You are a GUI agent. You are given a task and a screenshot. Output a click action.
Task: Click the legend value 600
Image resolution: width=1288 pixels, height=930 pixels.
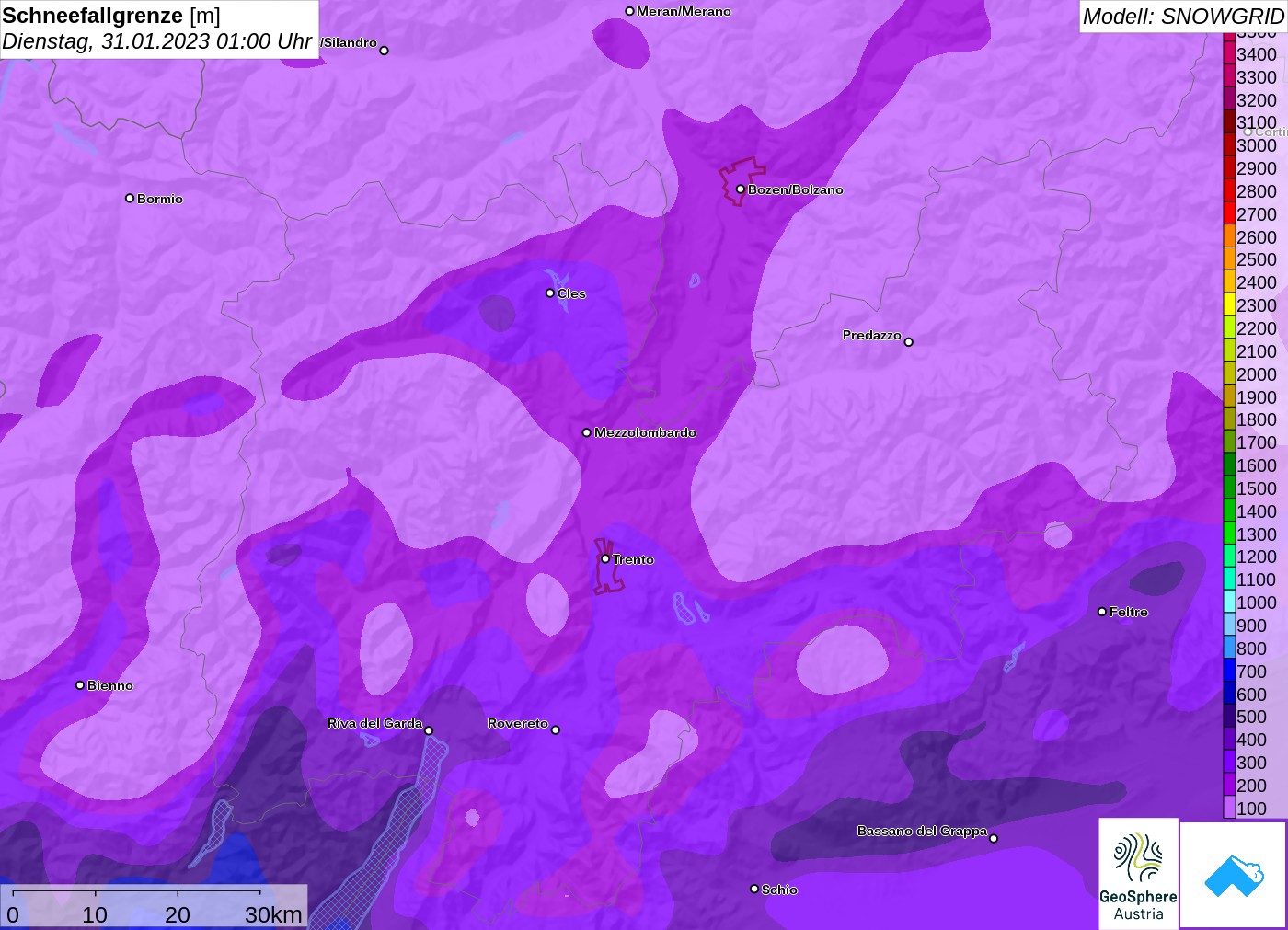click(x=1251, y=695)
